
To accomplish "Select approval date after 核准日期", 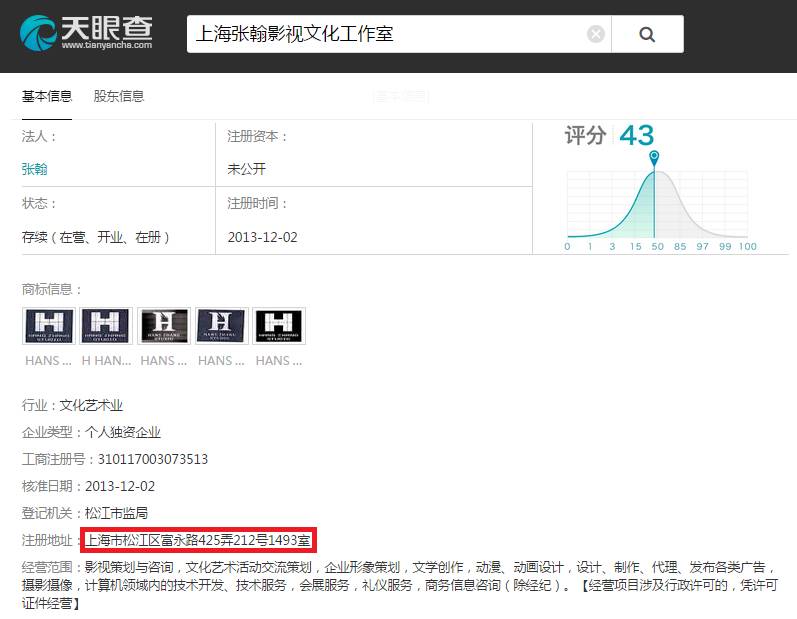I will click(120, 486).
